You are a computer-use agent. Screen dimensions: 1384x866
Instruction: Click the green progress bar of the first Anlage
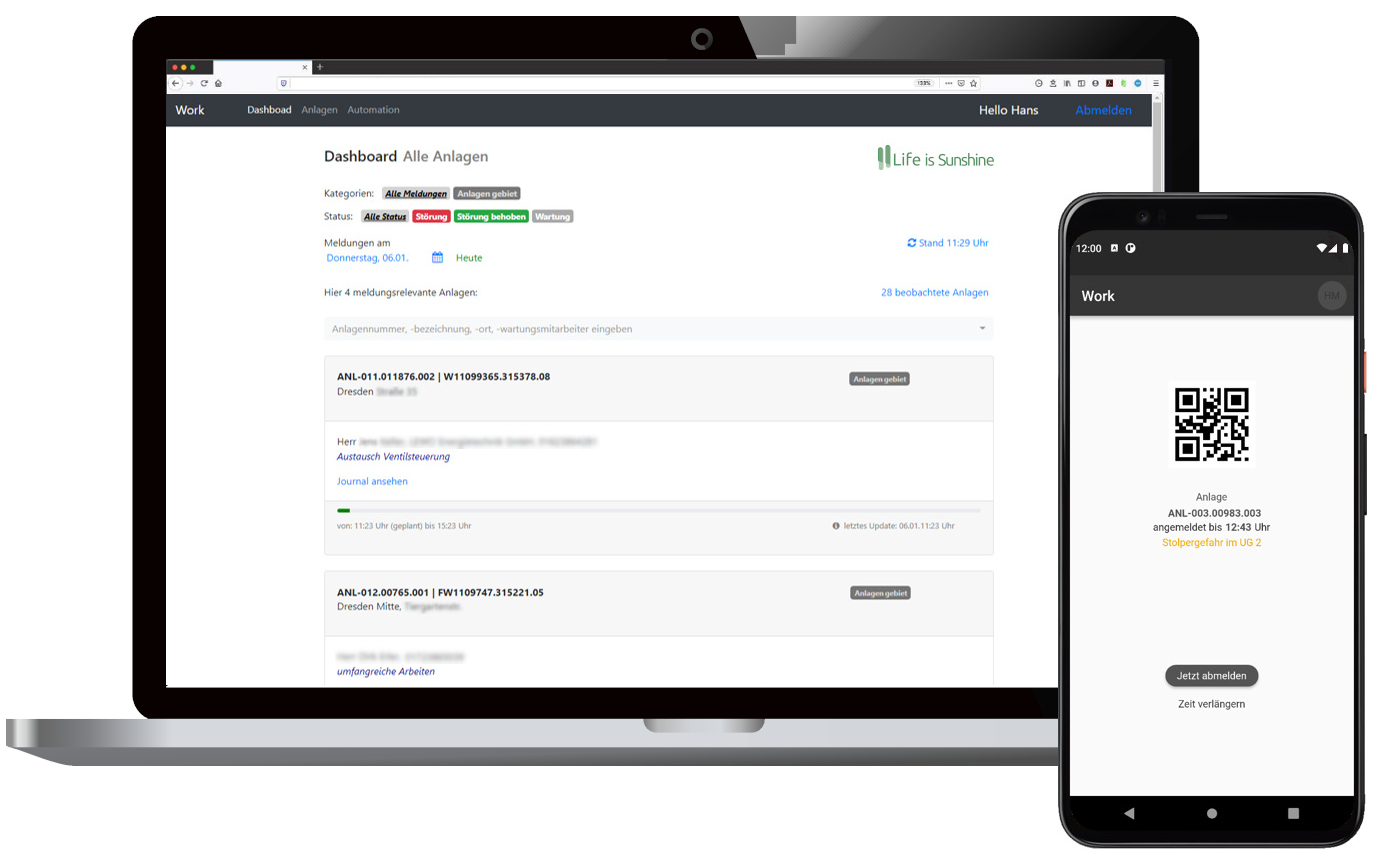pos(344,511)
